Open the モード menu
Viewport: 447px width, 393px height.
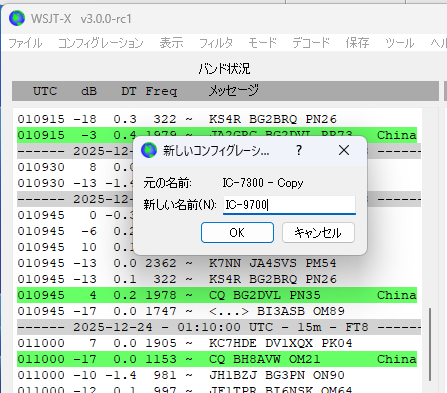tap(263, 43)
